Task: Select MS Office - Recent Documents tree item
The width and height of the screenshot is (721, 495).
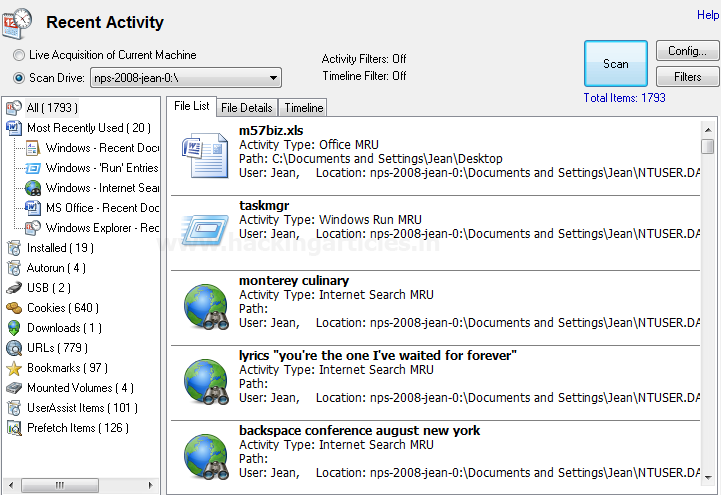Action: (102, 208)
